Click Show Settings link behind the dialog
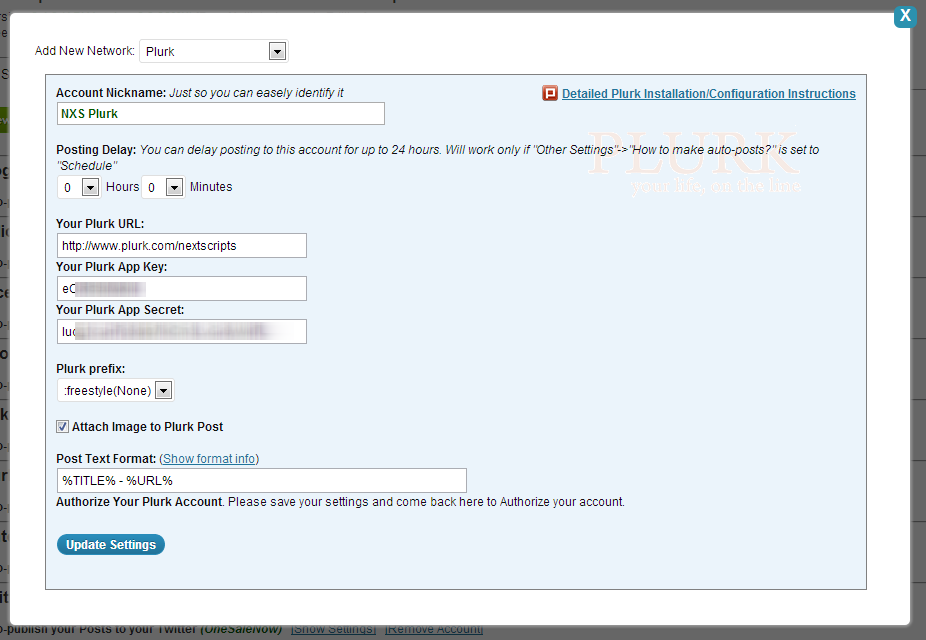Viewport: 926px width, 640px height. 334,630
